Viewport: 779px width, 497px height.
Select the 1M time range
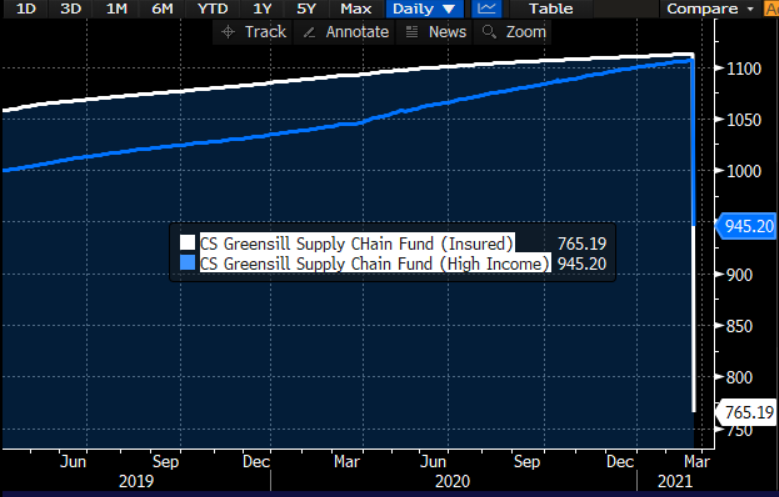pyautogui.click(x=117, y=8)
